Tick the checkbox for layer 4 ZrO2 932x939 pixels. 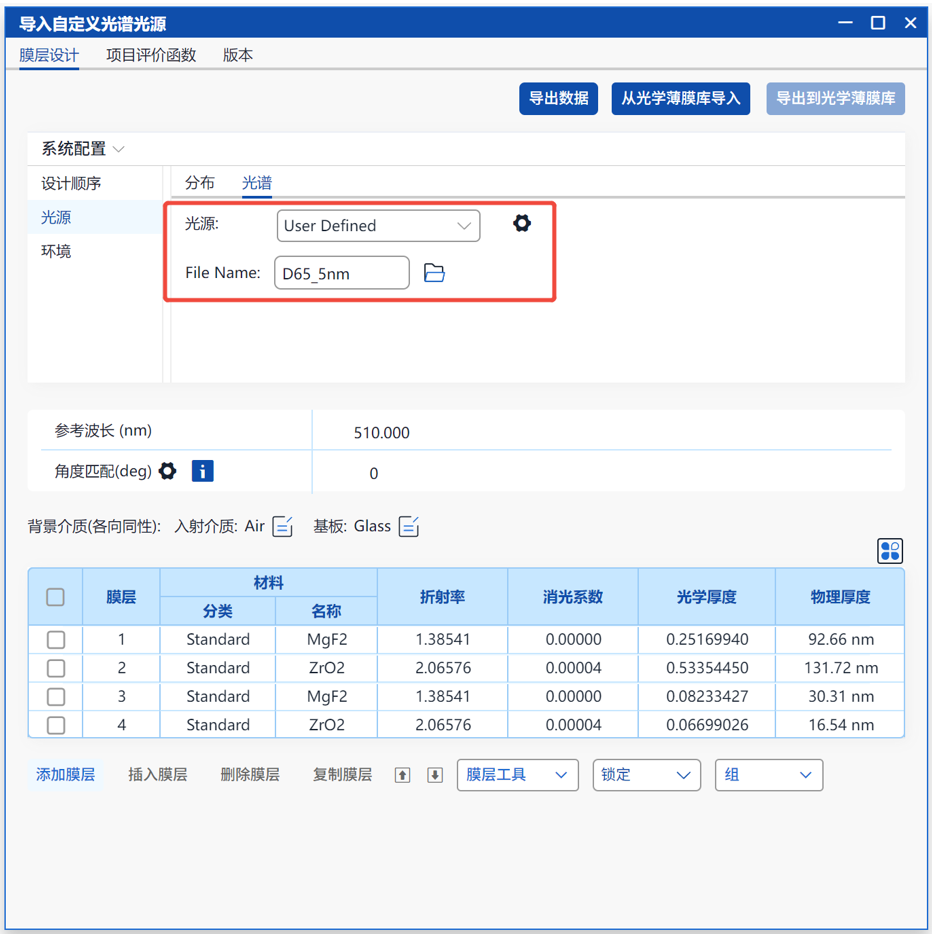coord(56,725)
